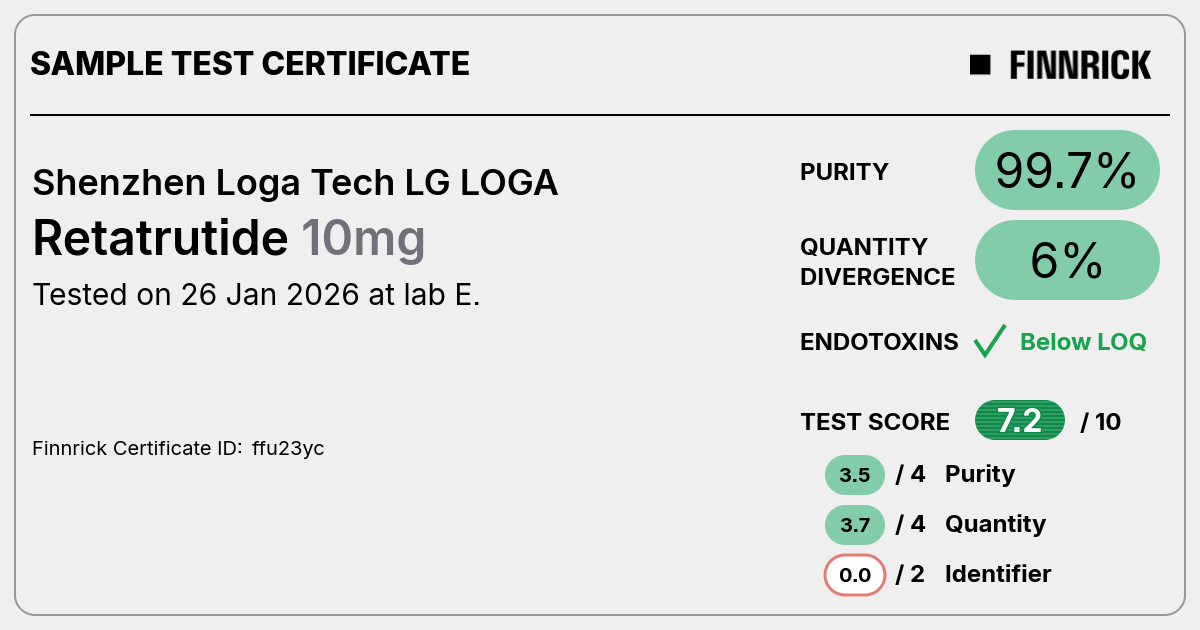
Task: Select the certificate ID ffu23yc
Action: 288,449
